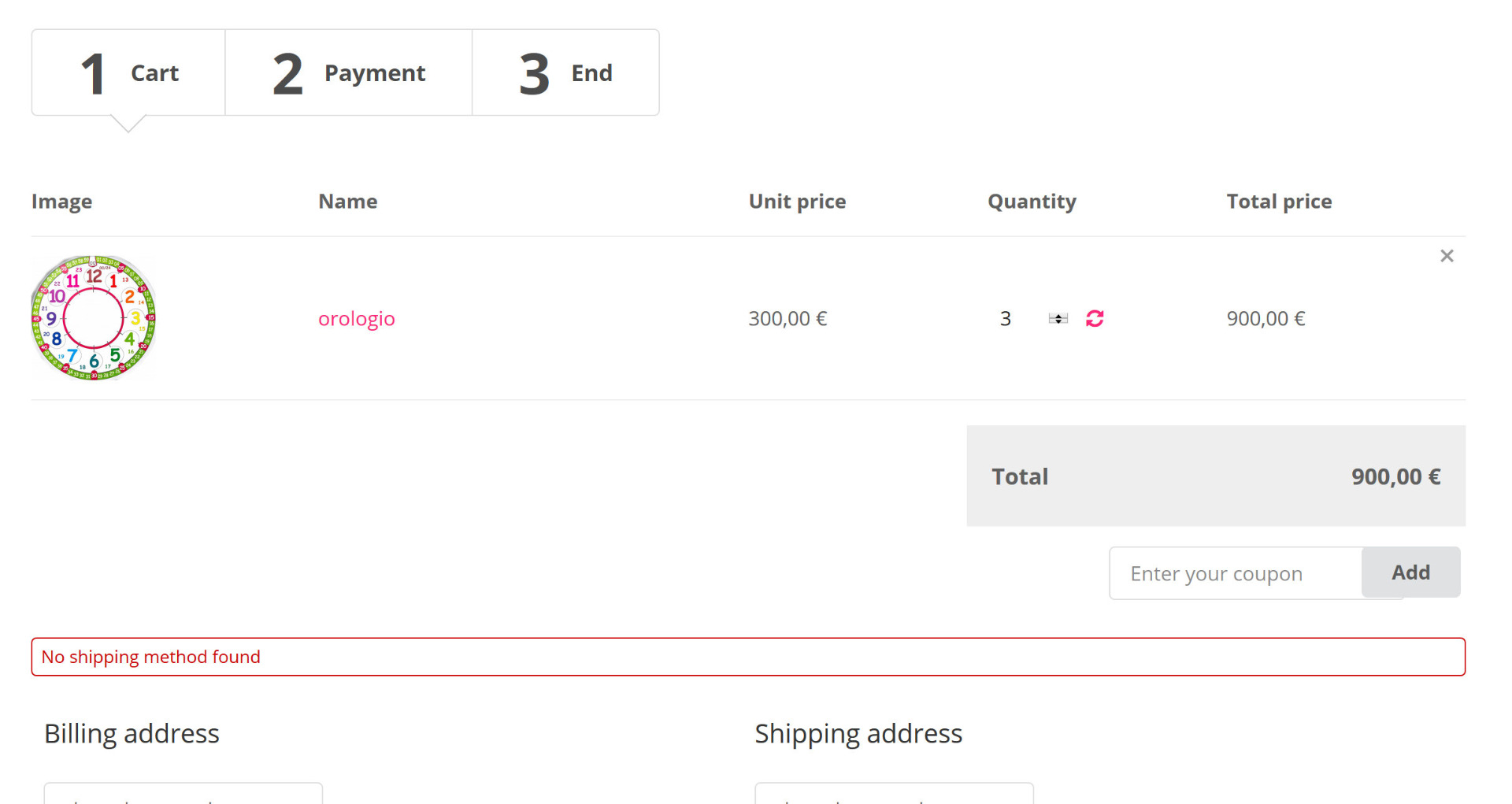Screen dimensions: 1512x804
Task: Click the grey Total summary box
Action: 1215,476
